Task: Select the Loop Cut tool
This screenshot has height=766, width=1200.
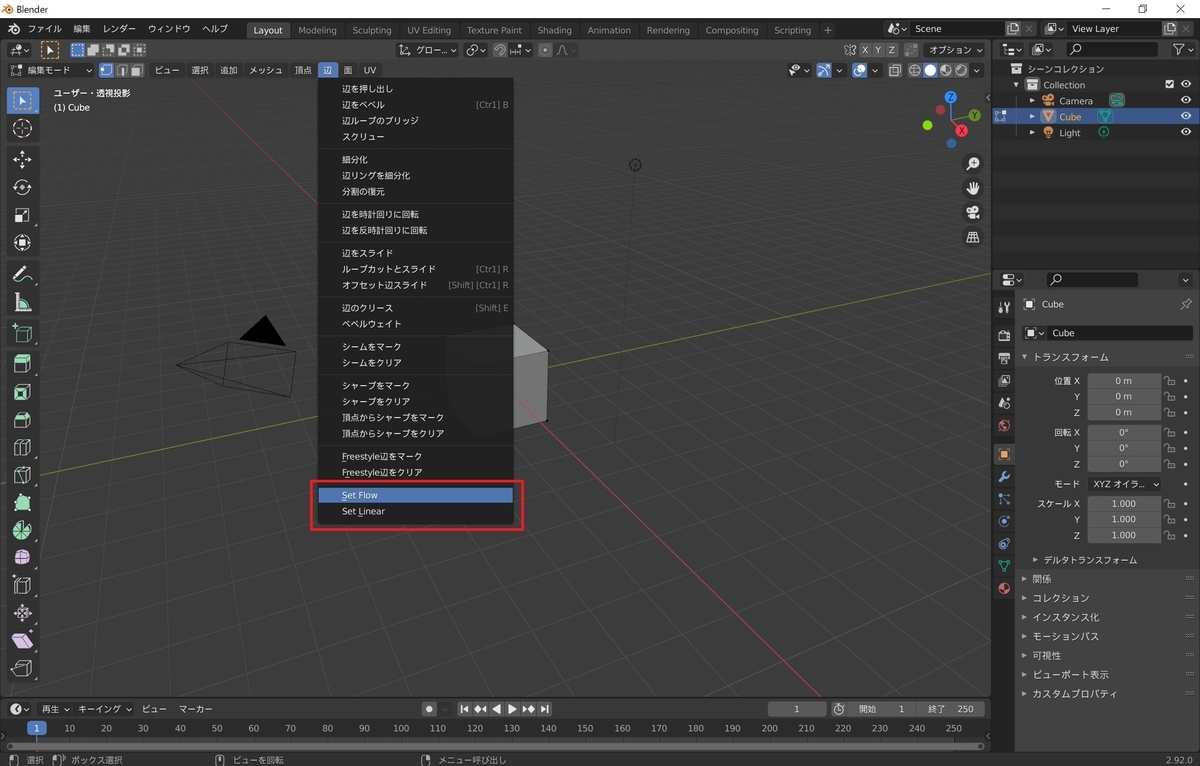Action: click(x=22, y=447)
